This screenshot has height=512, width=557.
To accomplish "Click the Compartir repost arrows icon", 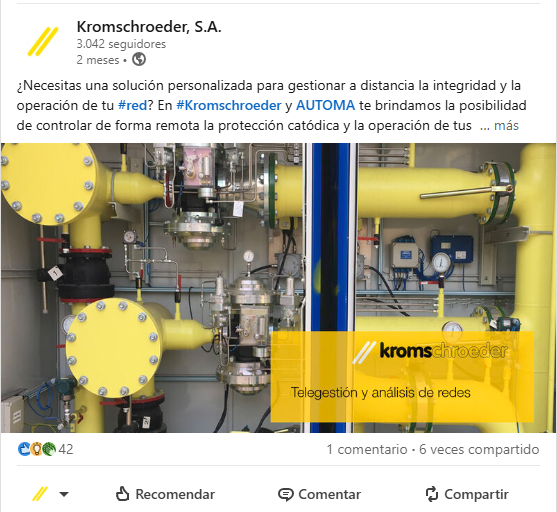I will click(432, 494).
